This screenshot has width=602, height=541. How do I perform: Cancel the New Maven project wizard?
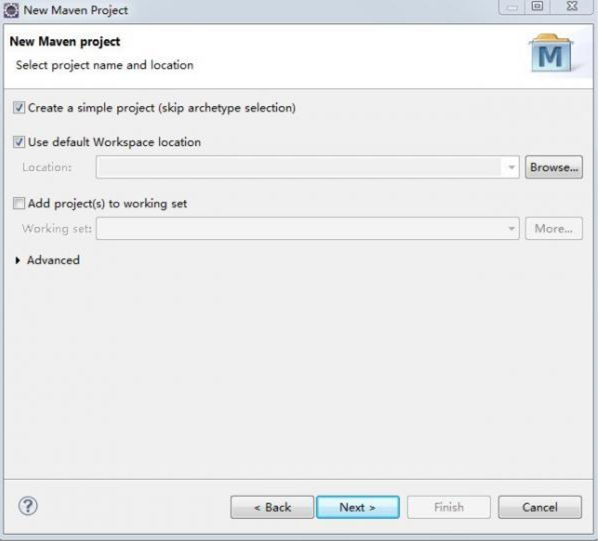coord(540,507)
